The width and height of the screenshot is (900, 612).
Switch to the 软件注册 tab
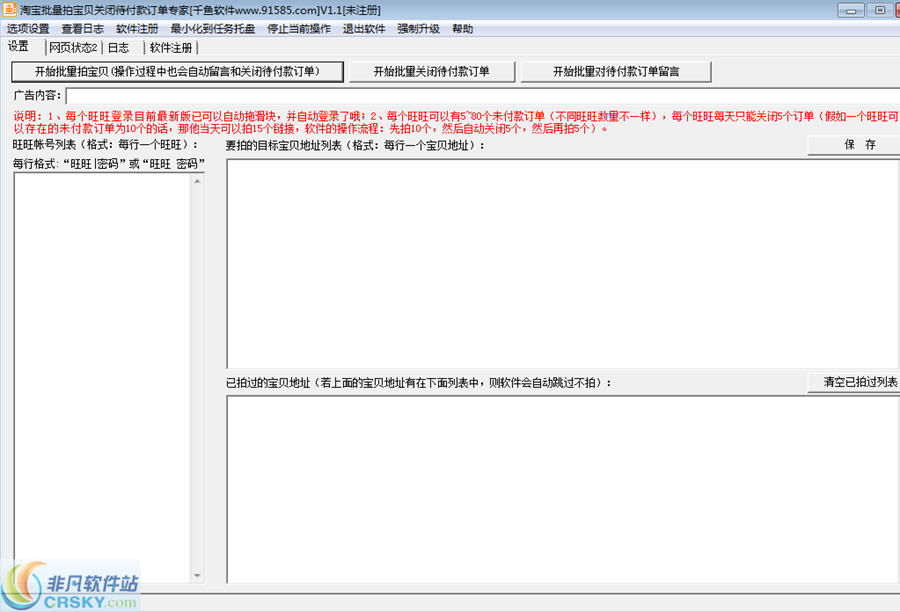(x=171, y=48)
